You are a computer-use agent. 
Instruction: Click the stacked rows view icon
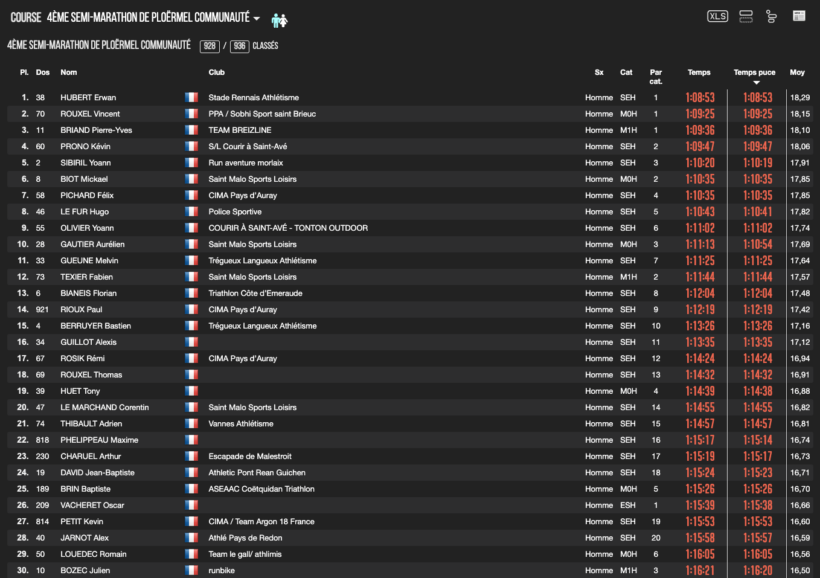[x=745, y=16]
